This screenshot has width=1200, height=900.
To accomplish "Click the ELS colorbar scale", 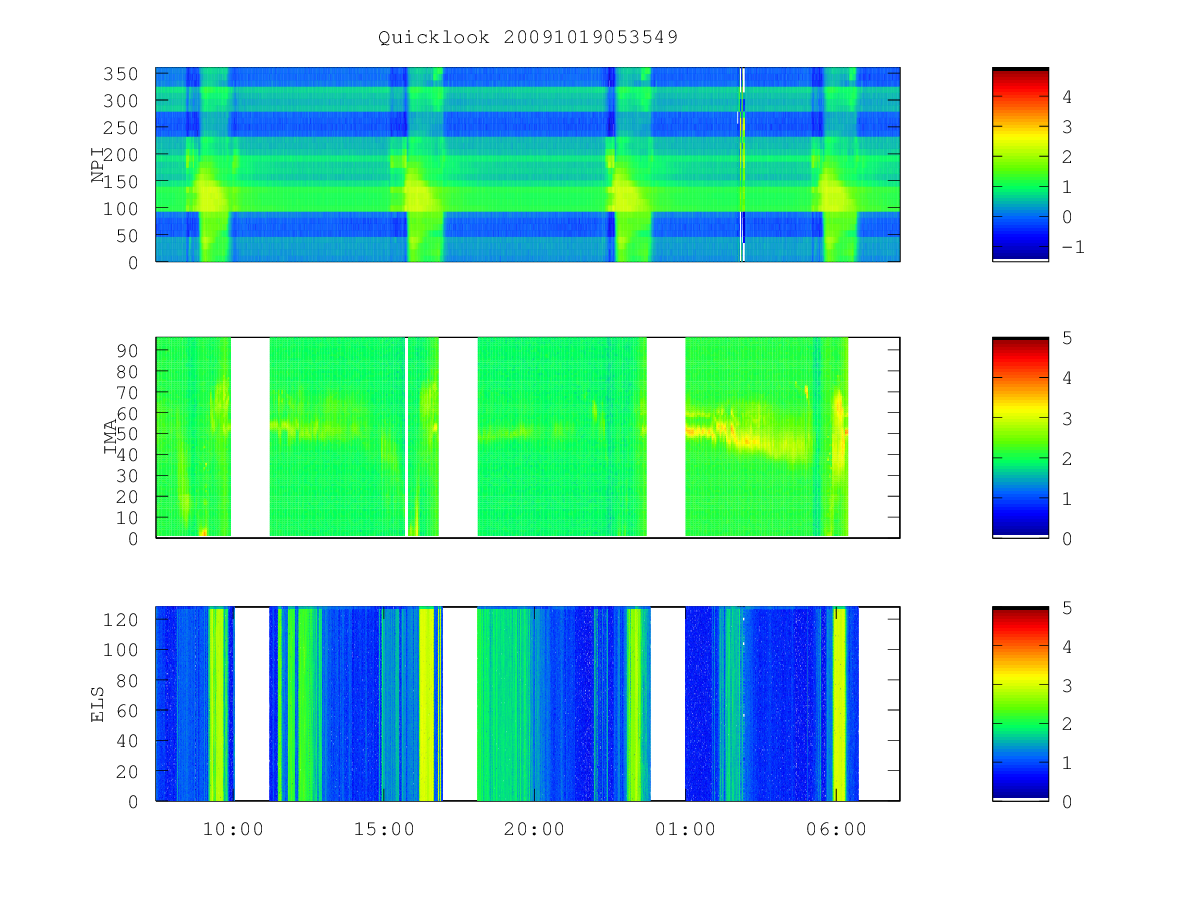I will tap(1020, 704).
